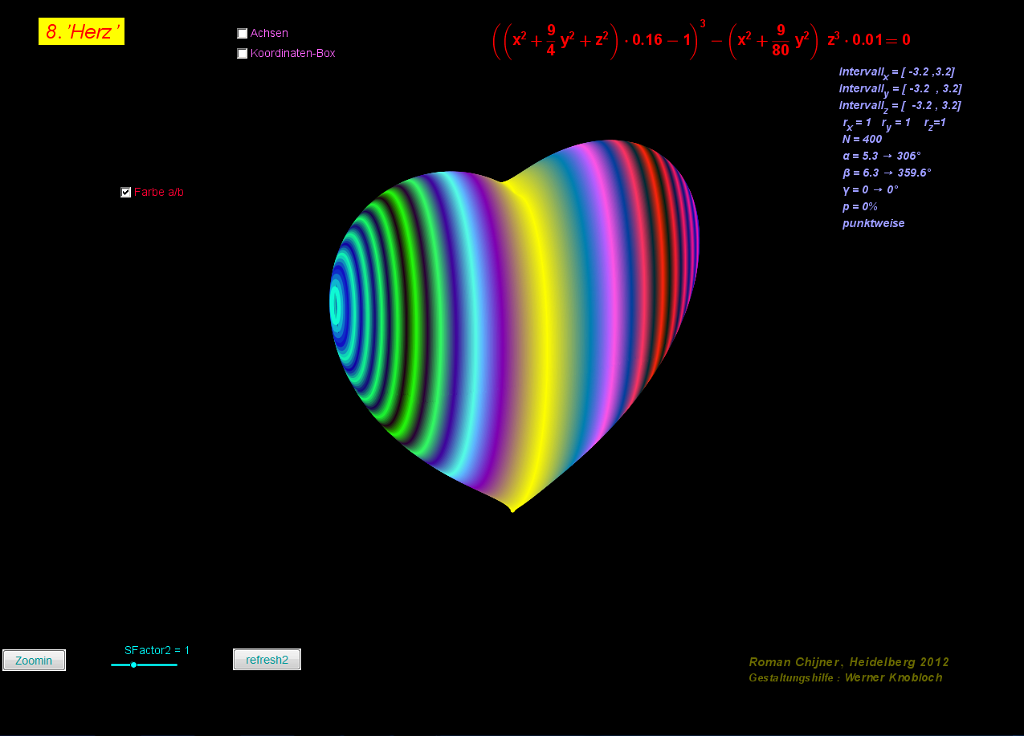This screenshot has height=736, width=1024.
Task: Click the Intervall y range text
Action: click(899, 89)
